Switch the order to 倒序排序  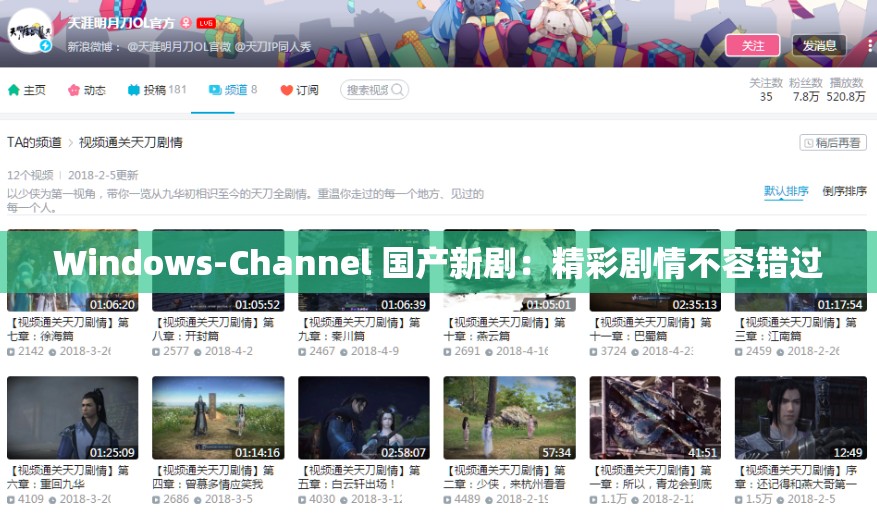pyautogui.click(x=844, y=191)
